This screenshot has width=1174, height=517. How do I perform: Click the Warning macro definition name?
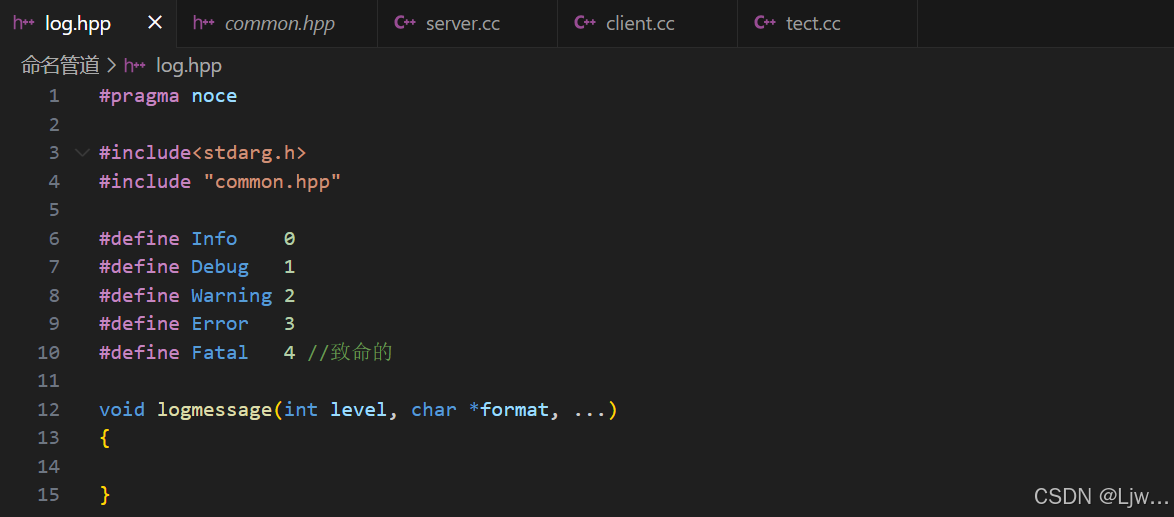(232, 296)
